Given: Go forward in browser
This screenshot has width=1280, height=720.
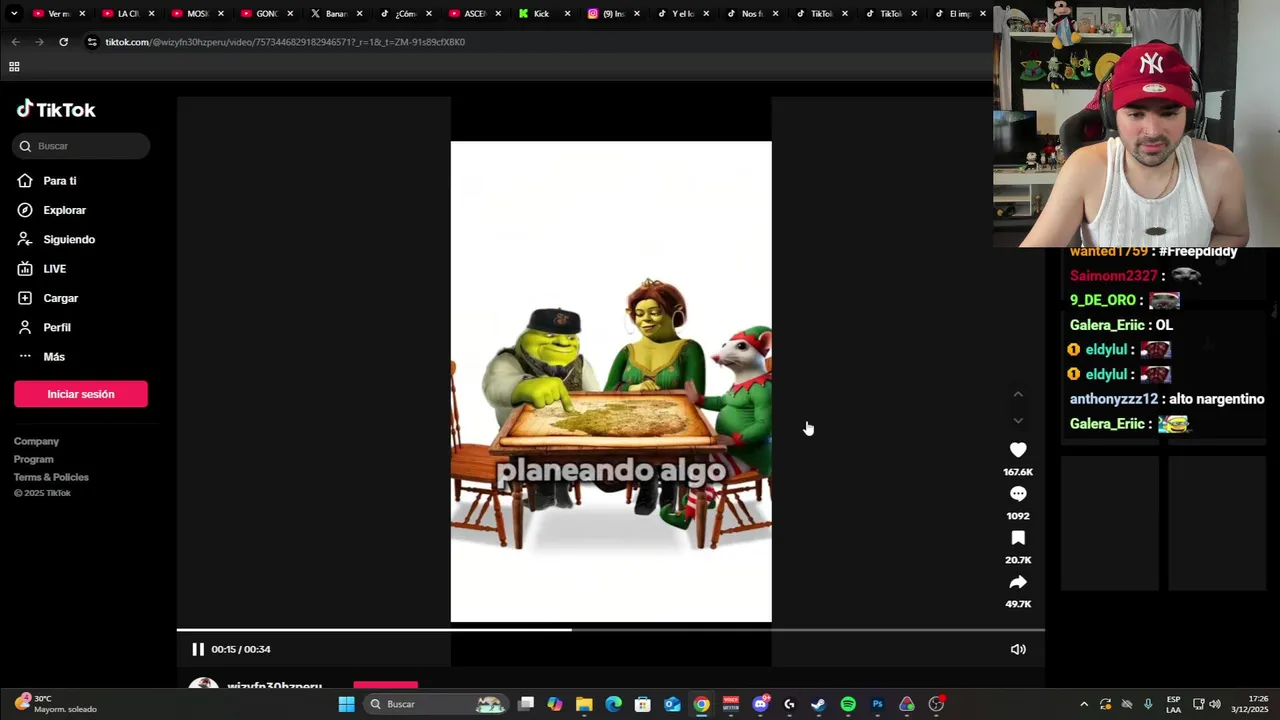Looking at the screenshot, I should [39, 42].
